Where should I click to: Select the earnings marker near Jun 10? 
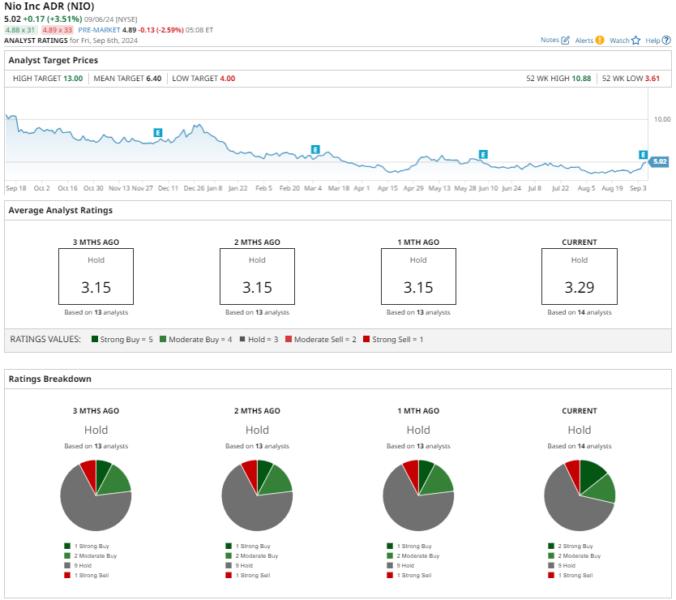[x=483, y=154]
